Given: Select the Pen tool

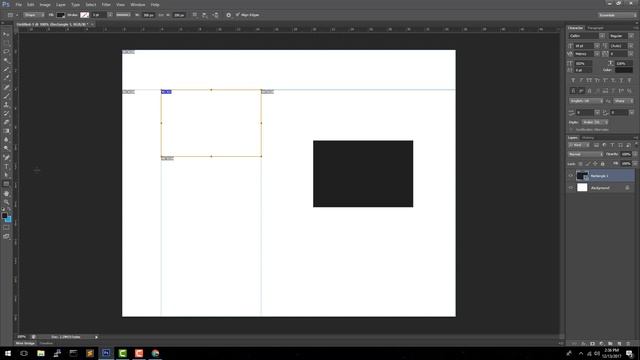Looking at the screenshot, I should tap(6, 158).
